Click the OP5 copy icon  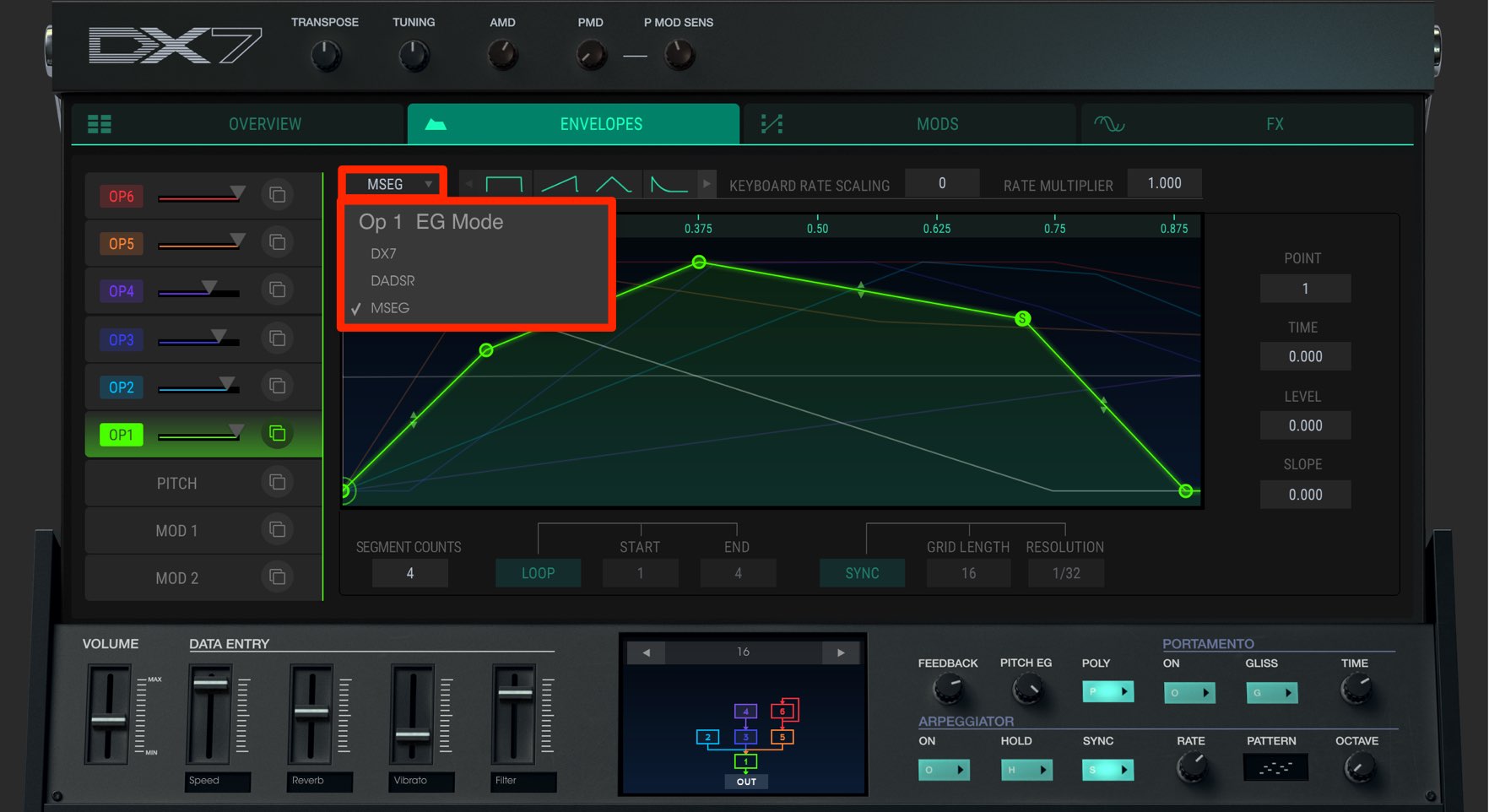click(x=277, y=242)
